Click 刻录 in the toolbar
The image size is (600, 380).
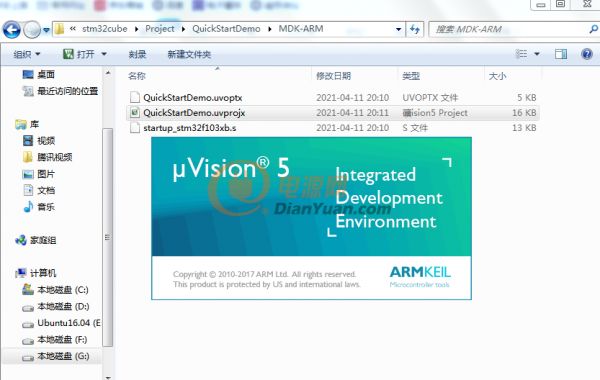tap(137, 54)
